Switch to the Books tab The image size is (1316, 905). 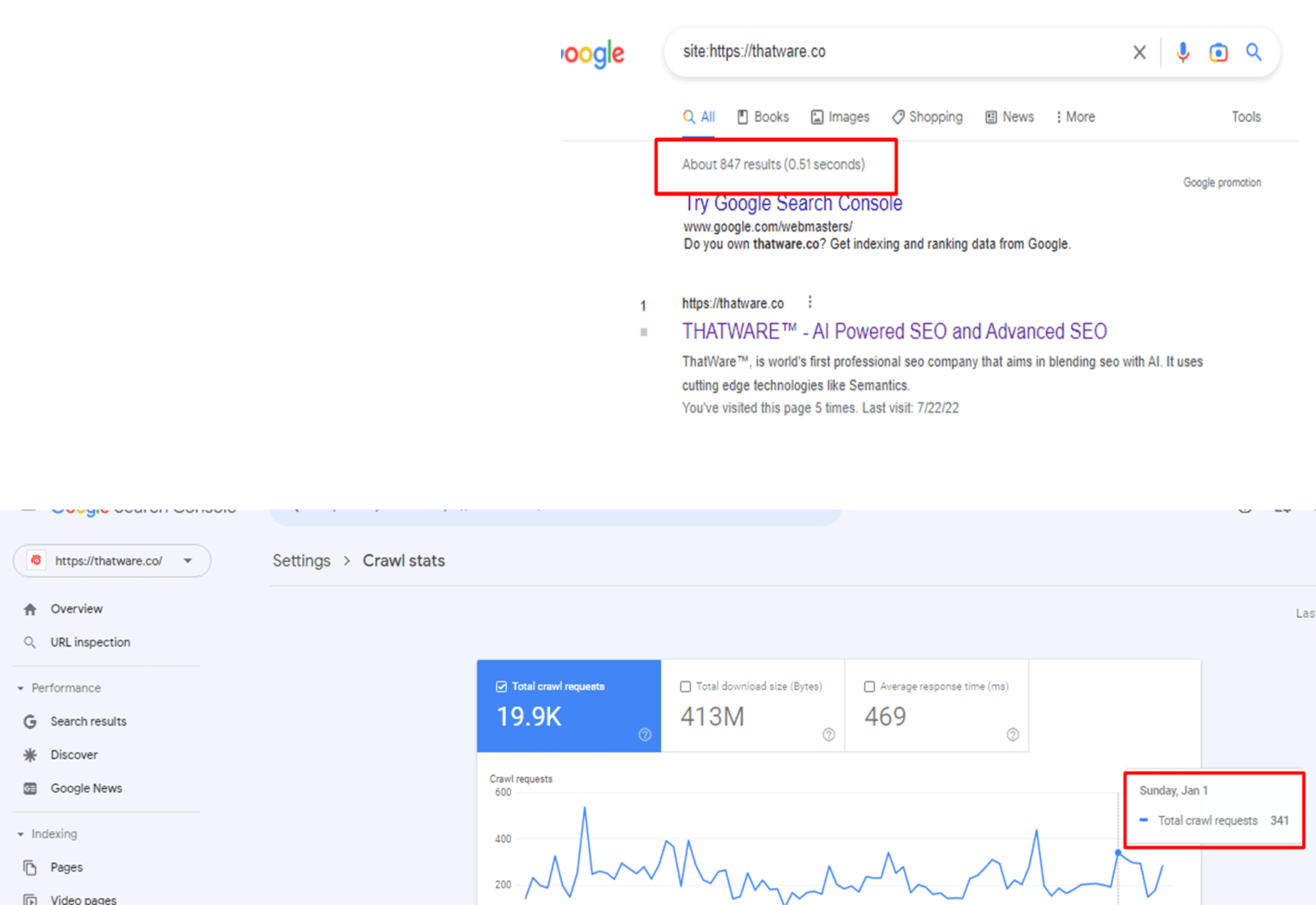tap(763, 117)
